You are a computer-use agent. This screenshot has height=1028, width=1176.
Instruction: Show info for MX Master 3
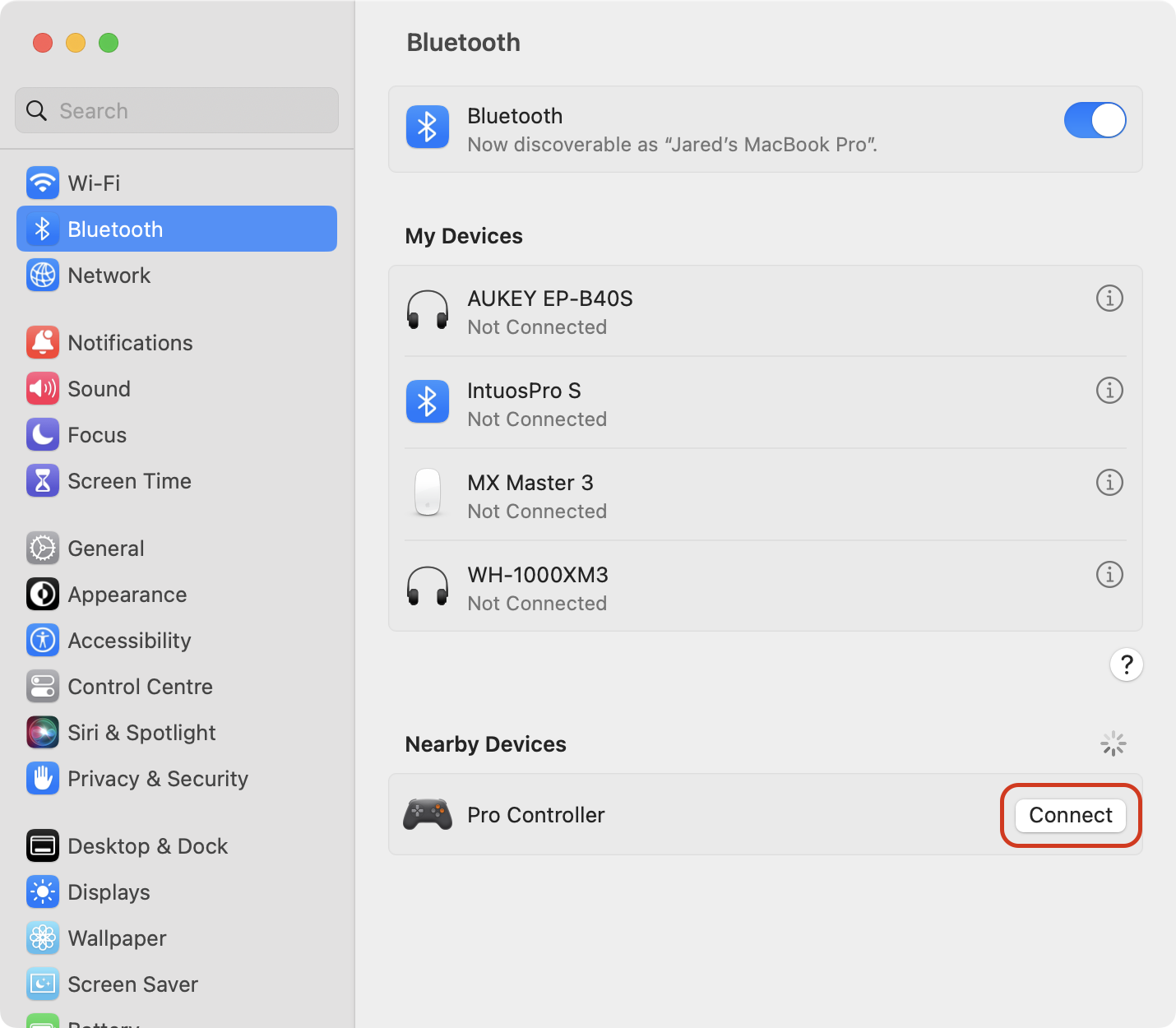point(1109,483)
